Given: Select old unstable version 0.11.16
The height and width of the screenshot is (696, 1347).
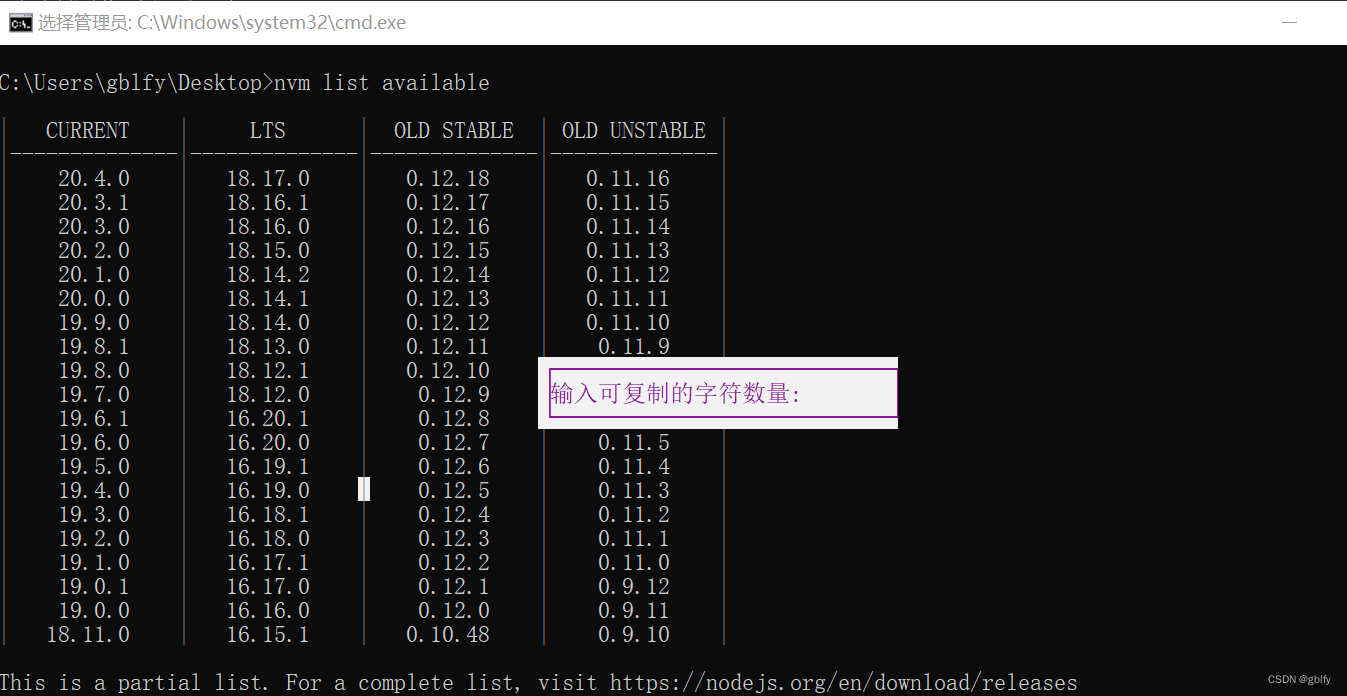Looking at the screenshot, I should [x=628, y=179].
